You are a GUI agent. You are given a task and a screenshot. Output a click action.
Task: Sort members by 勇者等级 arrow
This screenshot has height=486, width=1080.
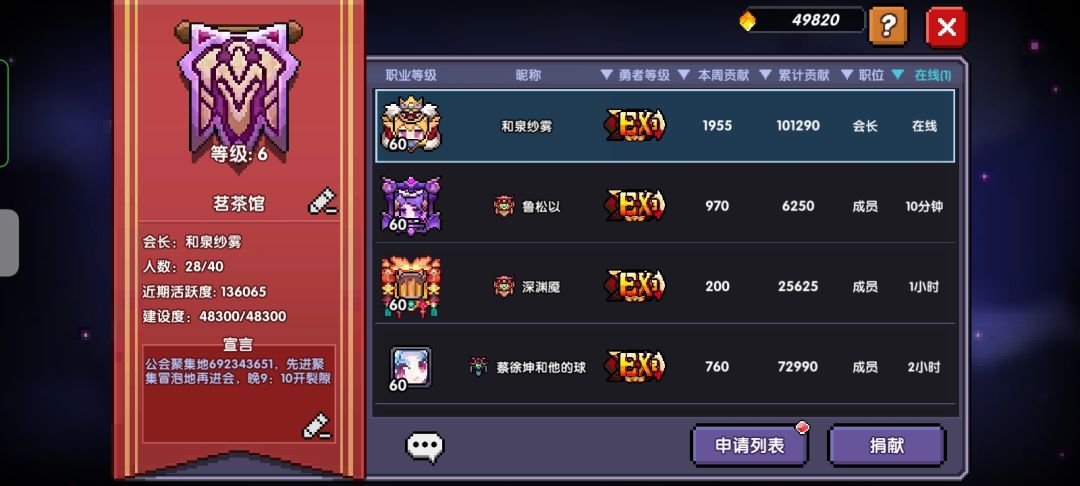click(606, 74)
